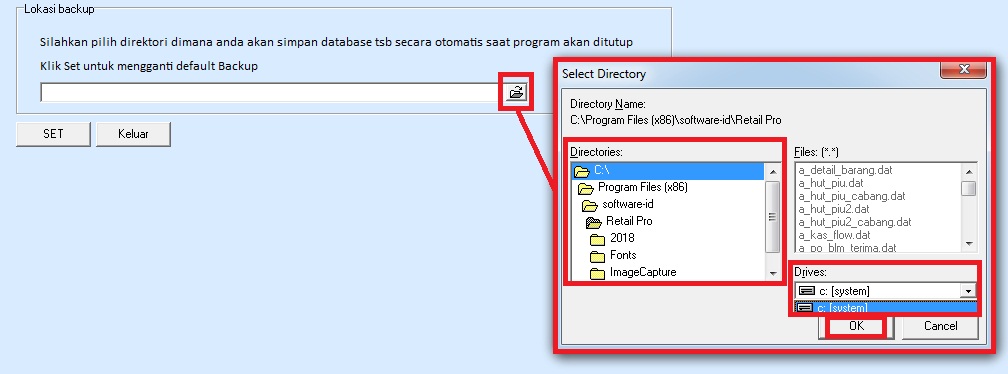
Task: Cancel the Select Directory dialog
Action: coord(940,326)
